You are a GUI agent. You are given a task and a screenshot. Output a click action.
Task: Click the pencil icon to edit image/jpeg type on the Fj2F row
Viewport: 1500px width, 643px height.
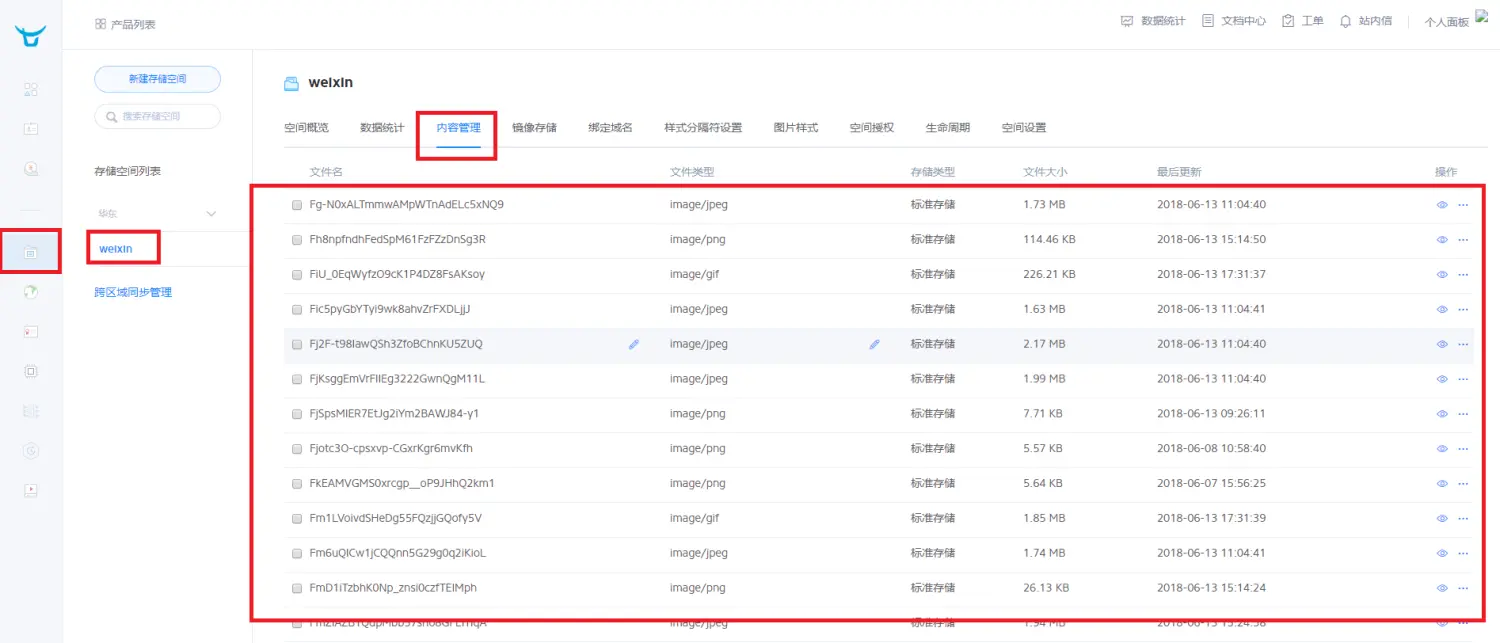[874, 344]
